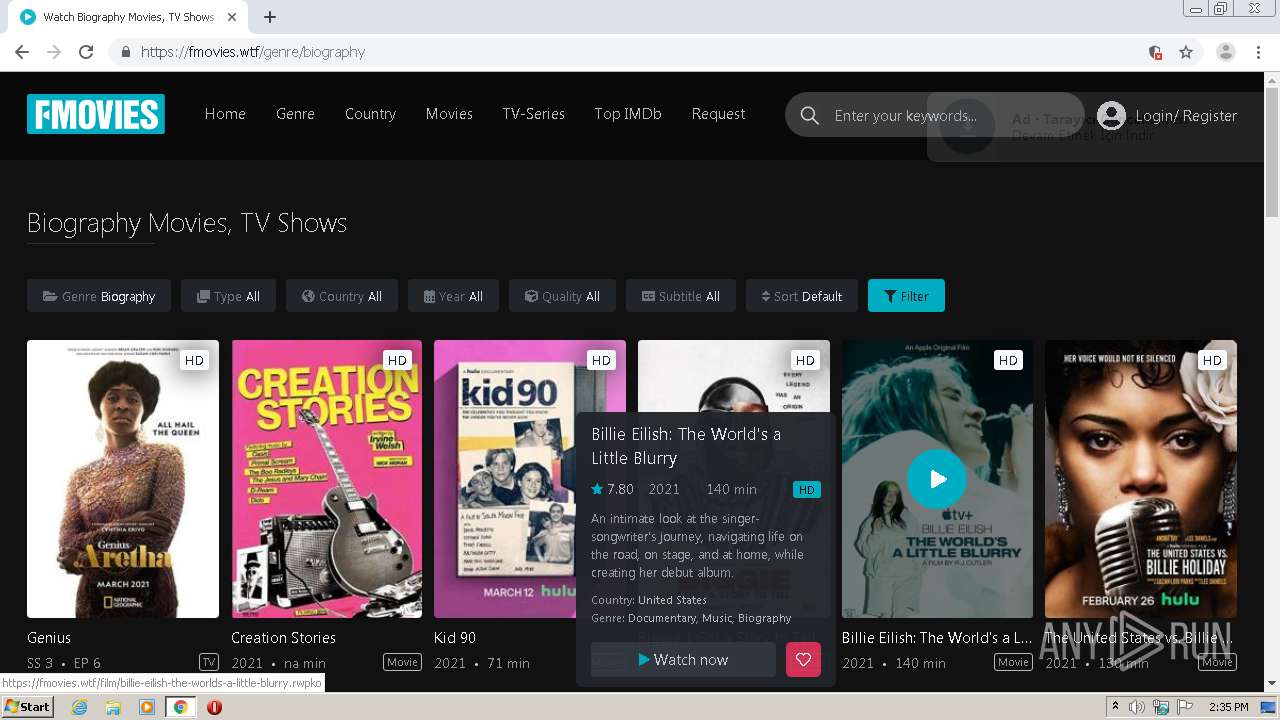Click Music genre link in popup
This screenshot has width=1280, height=720.
pyautogui.click(x=717, y=618)
